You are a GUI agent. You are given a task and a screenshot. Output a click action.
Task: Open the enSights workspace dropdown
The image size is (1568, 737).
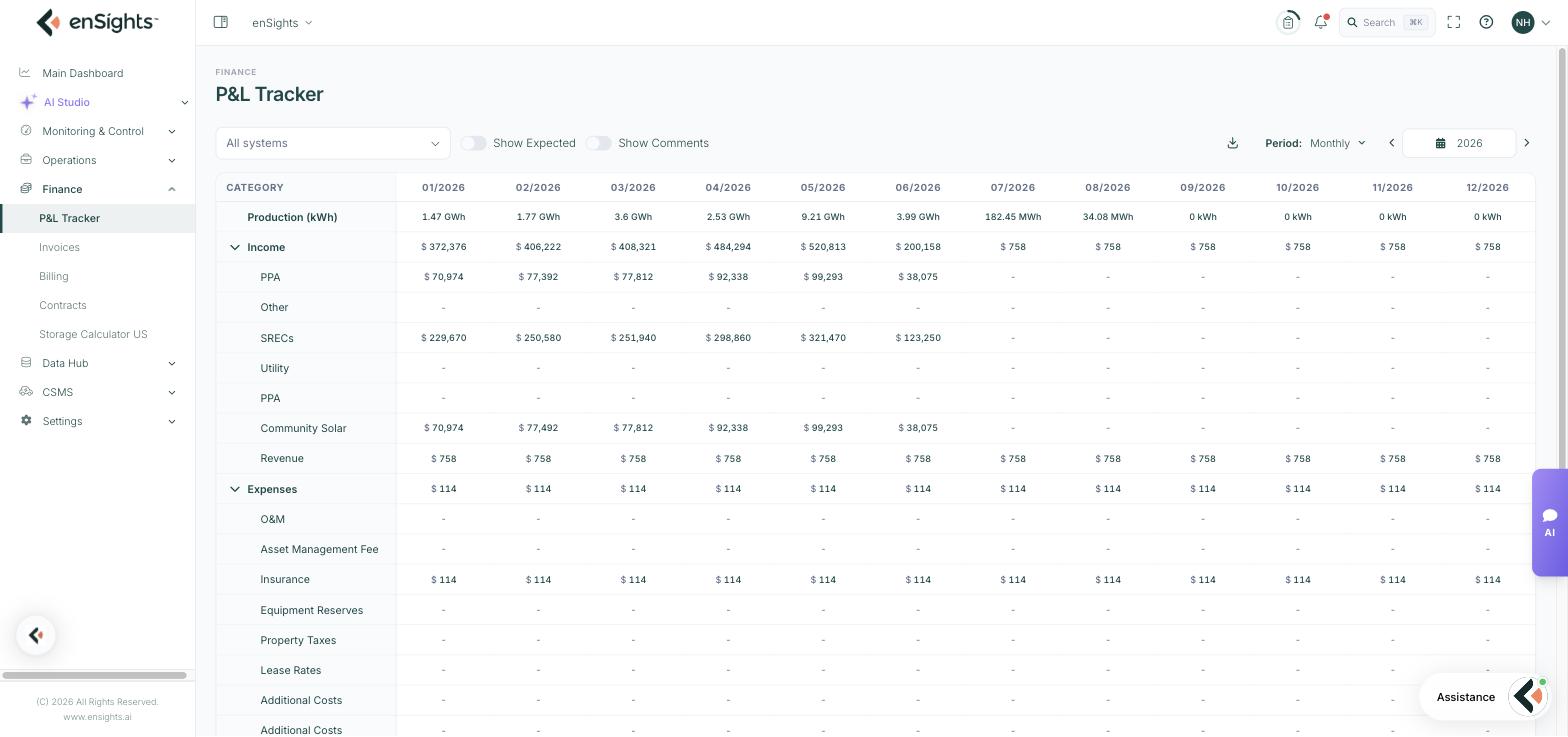(x=282, y=22)
